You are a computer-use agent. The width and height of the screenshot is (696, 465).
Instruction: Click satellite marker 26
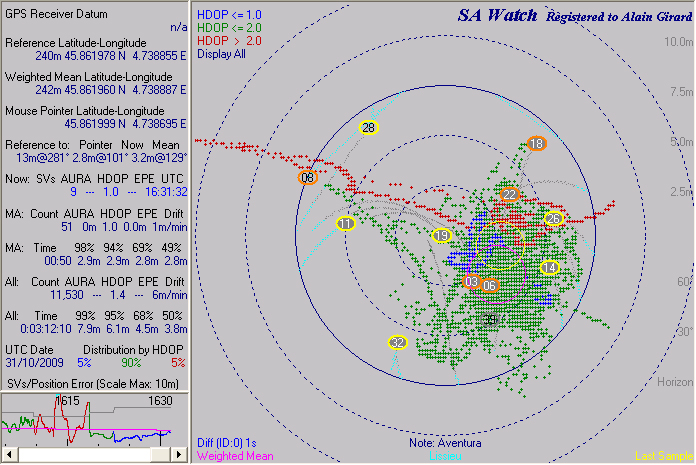554,219
